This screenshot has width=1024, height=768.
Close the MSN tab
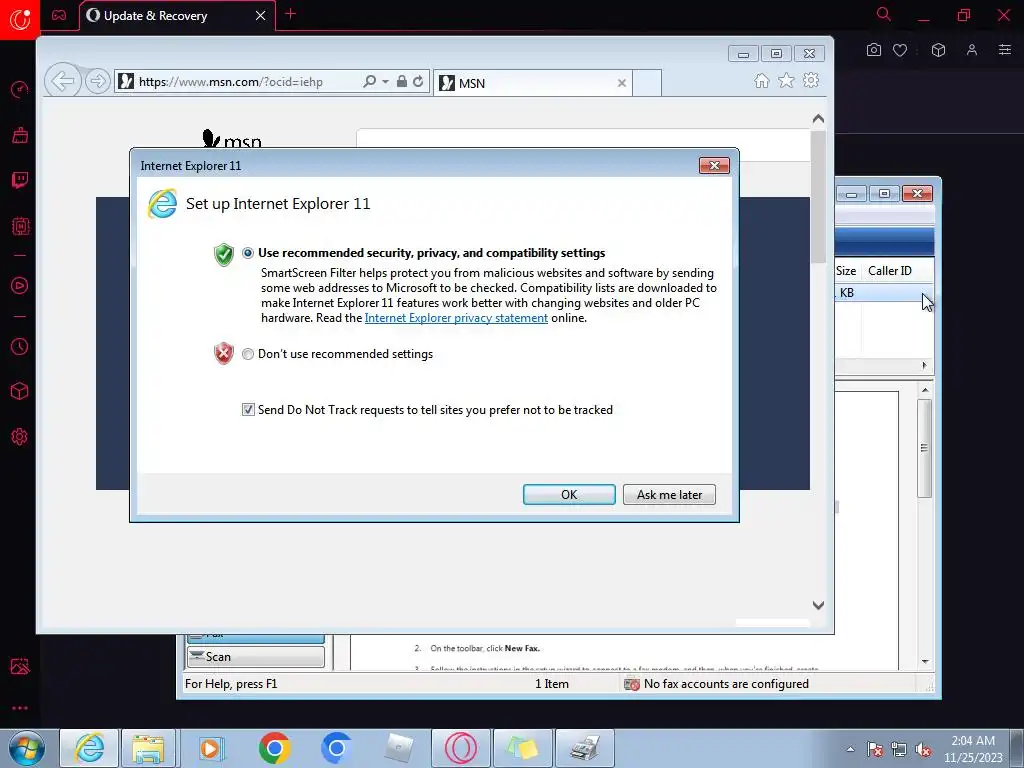[x=622, y=83]
